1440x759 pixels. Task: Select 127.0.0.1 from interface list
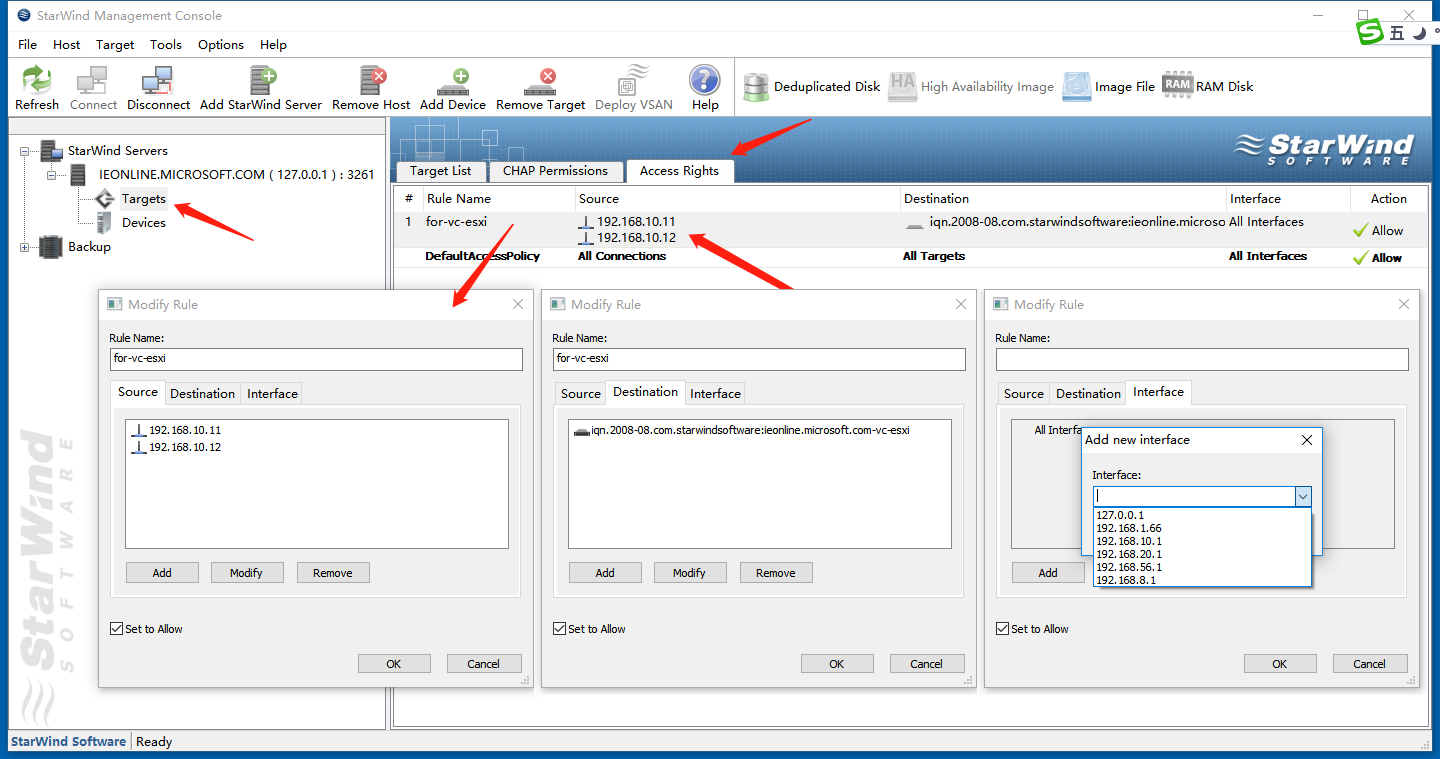click(1202, 515)
